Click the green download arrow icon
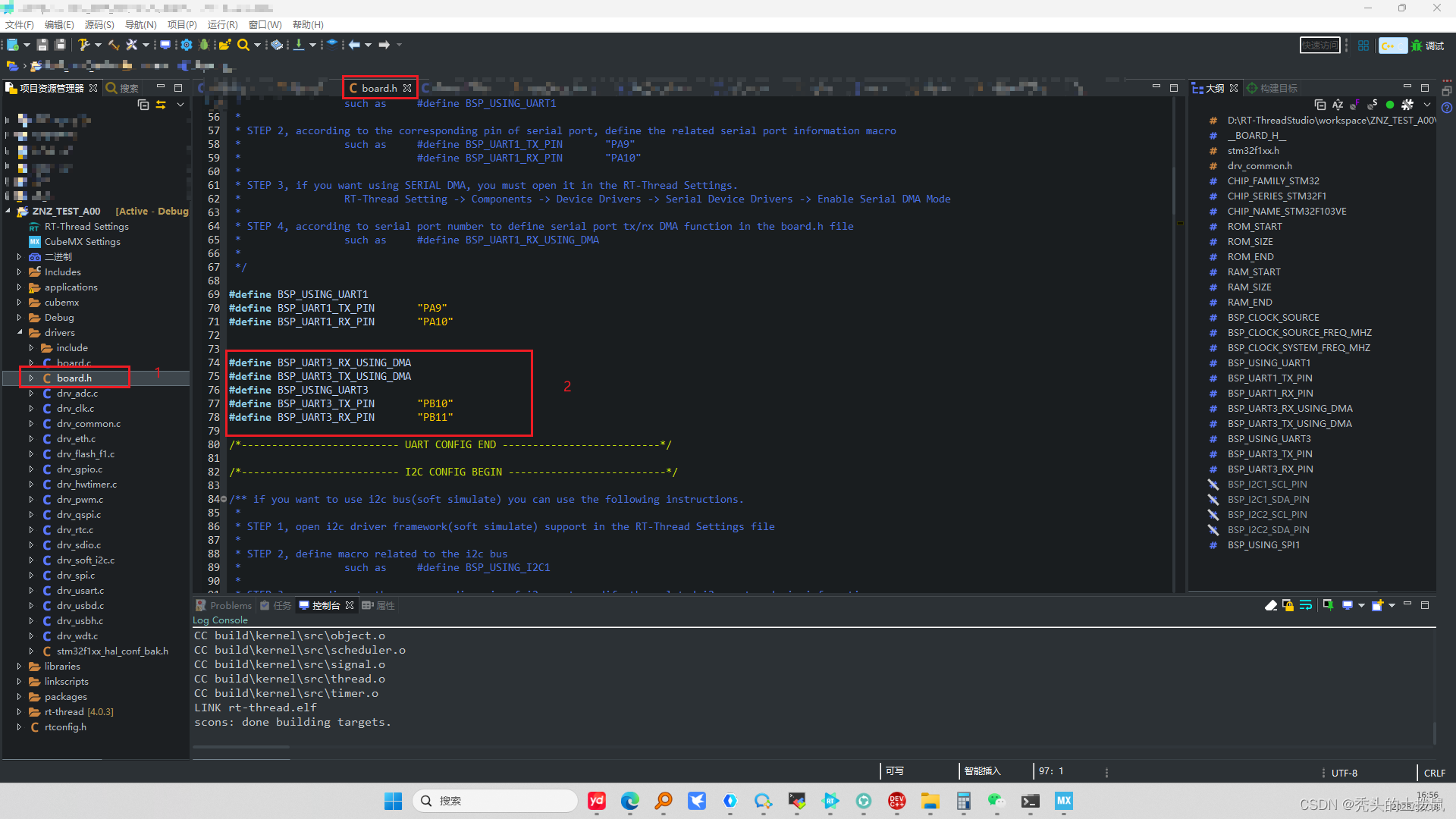This screenshot has height=819, width=1456. click(299, 45)
